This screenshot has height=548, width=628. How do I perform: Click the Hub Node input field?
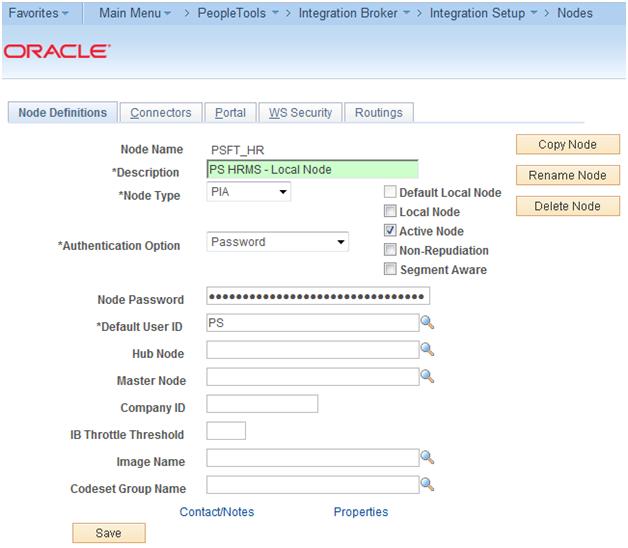point(313,350)
